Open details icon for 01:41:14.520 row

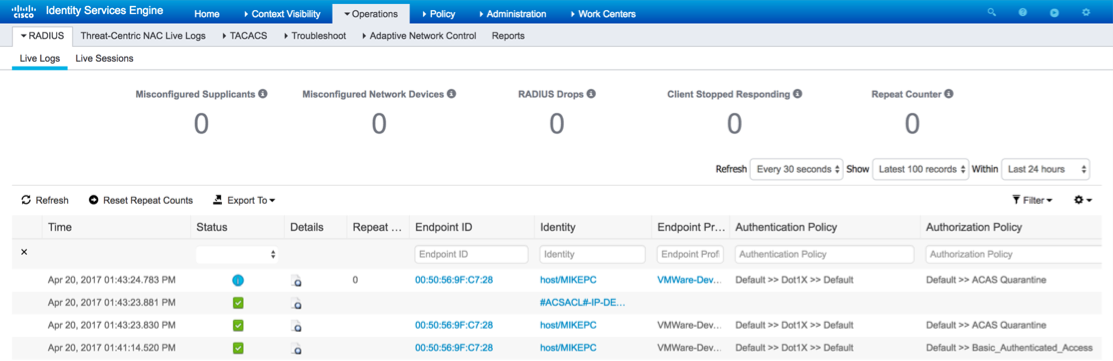point(296,349)
